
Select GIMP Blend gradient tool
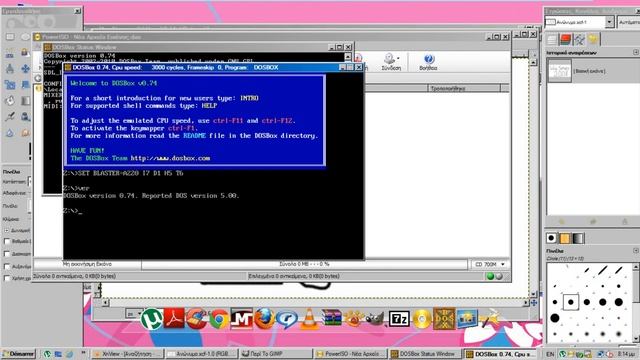click(x=25, y=100)
